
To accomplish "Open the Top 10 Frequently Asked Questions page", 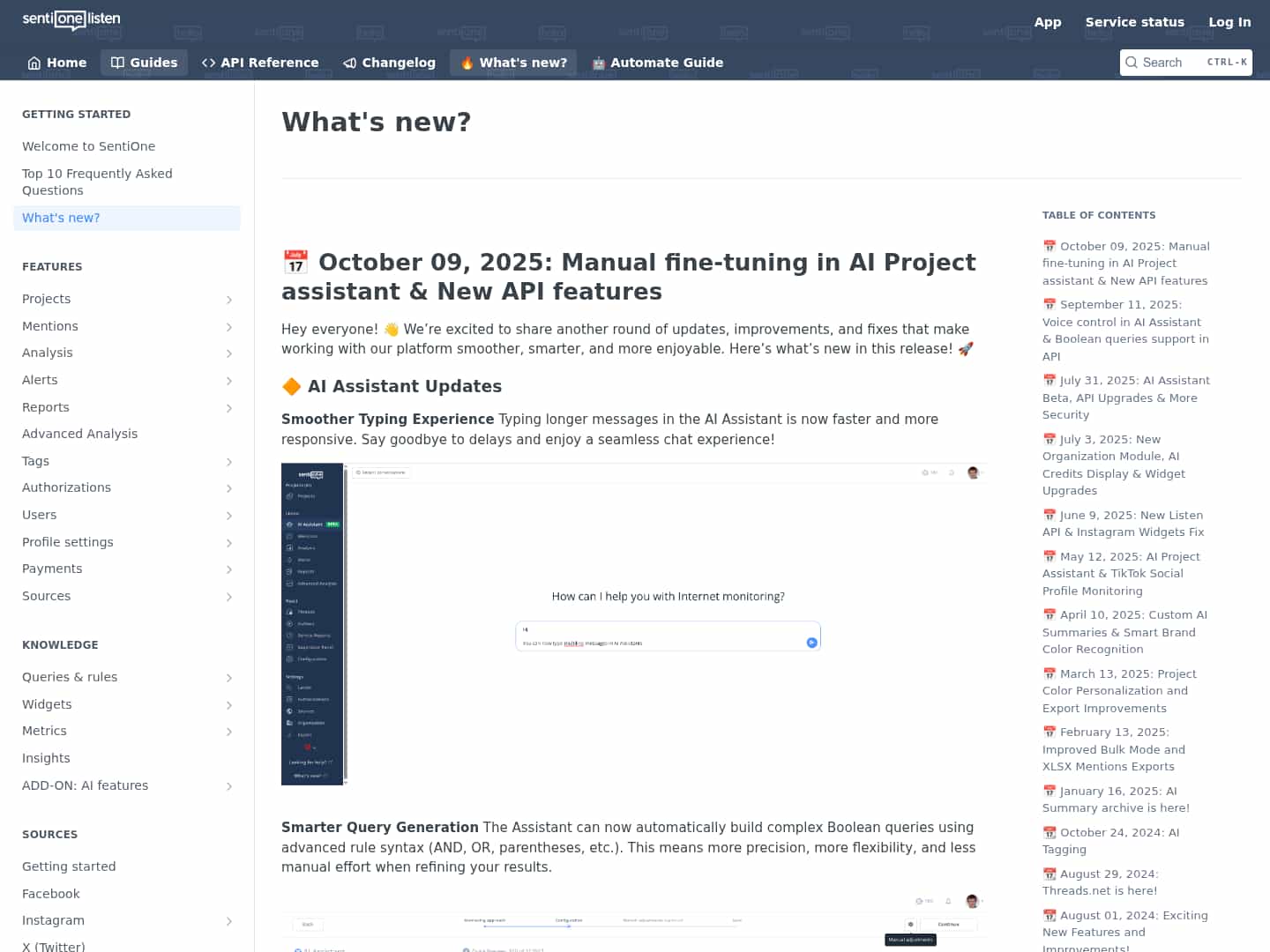I will click(97, 182).
